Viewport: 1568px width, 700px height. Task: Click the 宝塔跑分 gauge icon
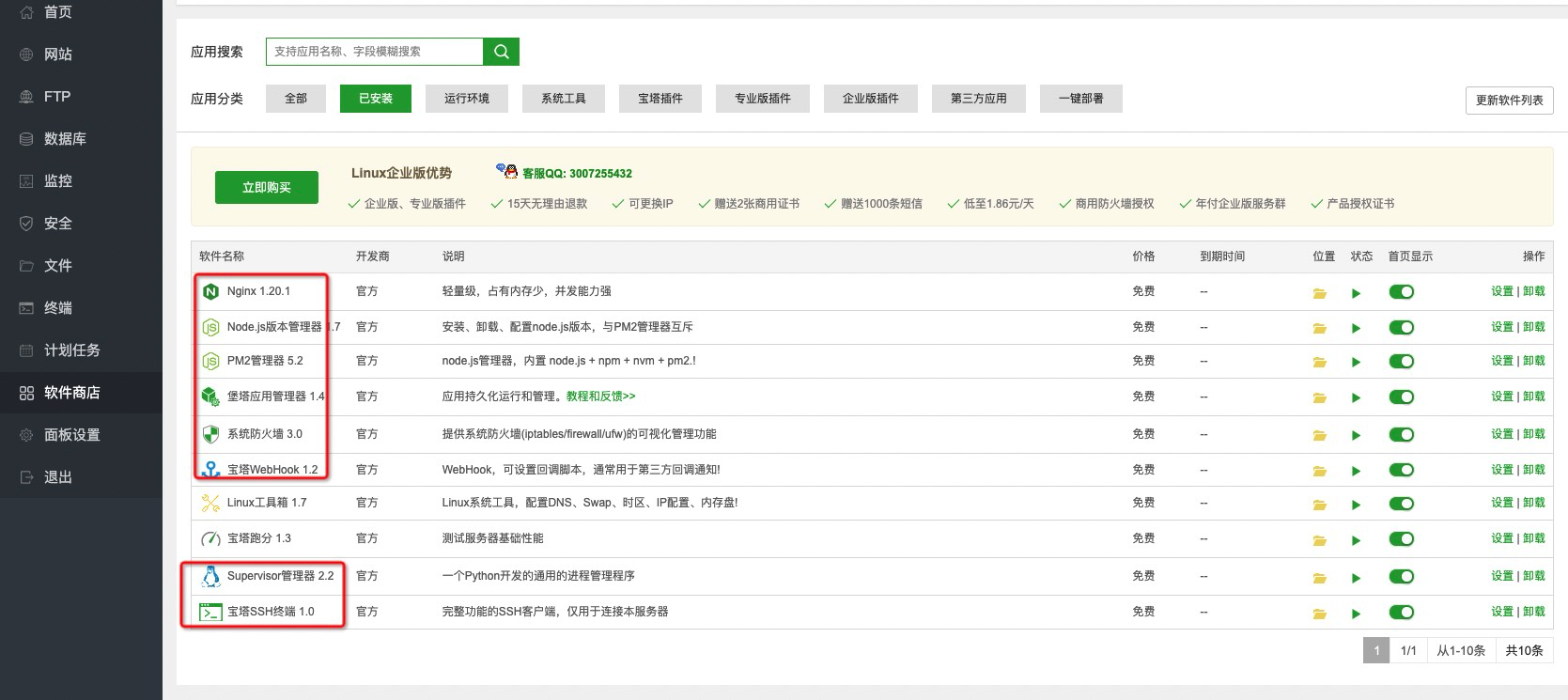point(210,538)
